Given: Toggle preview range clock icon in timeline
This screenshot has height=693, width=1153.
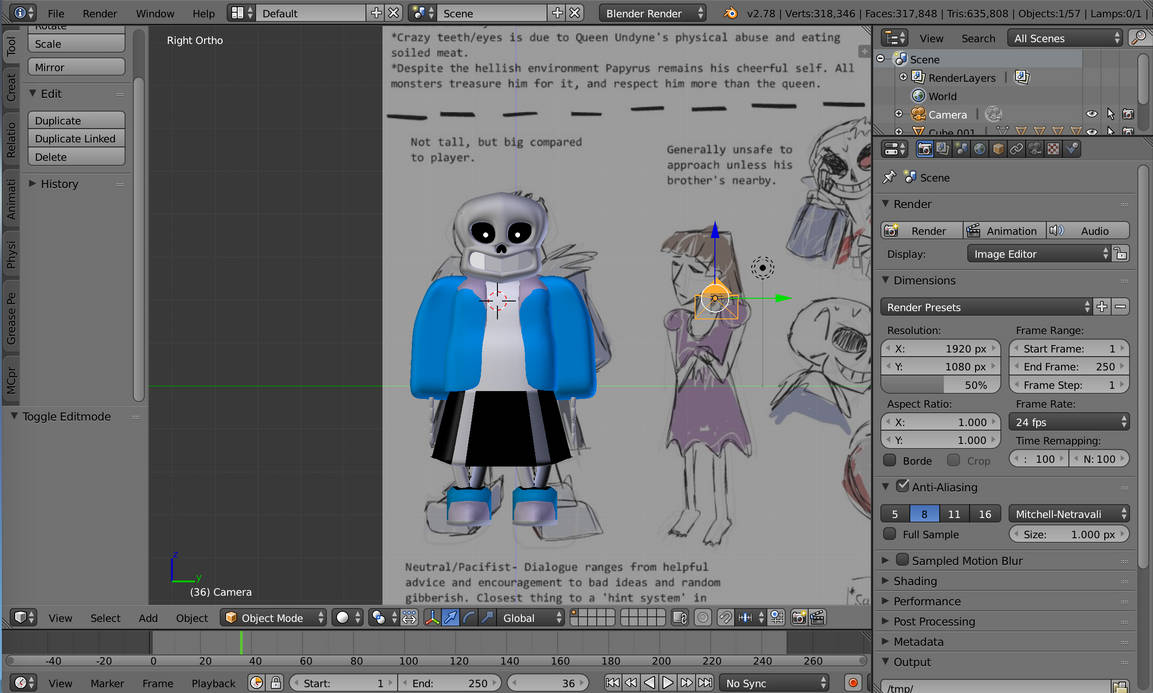Looking at the screenshot, I should tap(257, 683).
